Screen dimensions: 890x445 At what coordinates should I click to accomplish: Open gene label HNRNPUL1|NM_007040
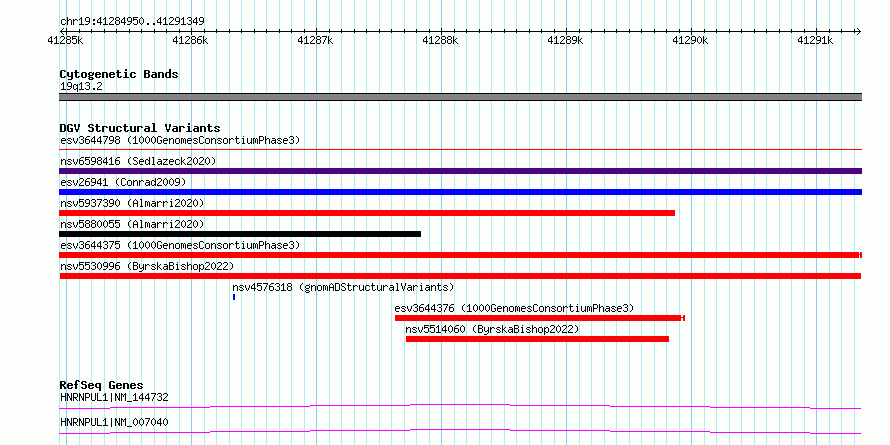[x=114, y=422]
